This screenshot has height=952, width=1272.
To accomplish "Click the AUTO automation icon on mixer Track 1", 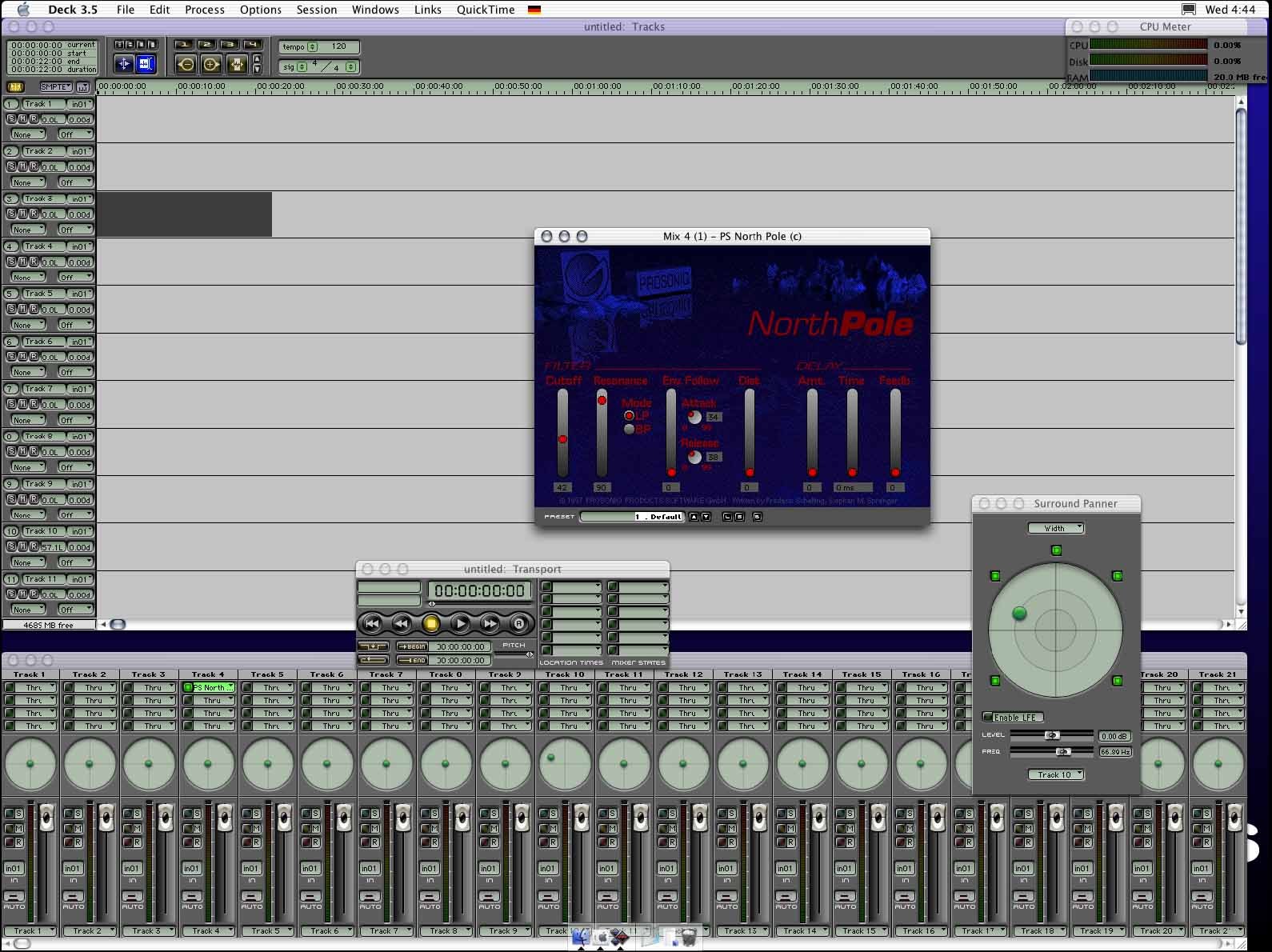I will pyautogui.click(x=14, y=898).
